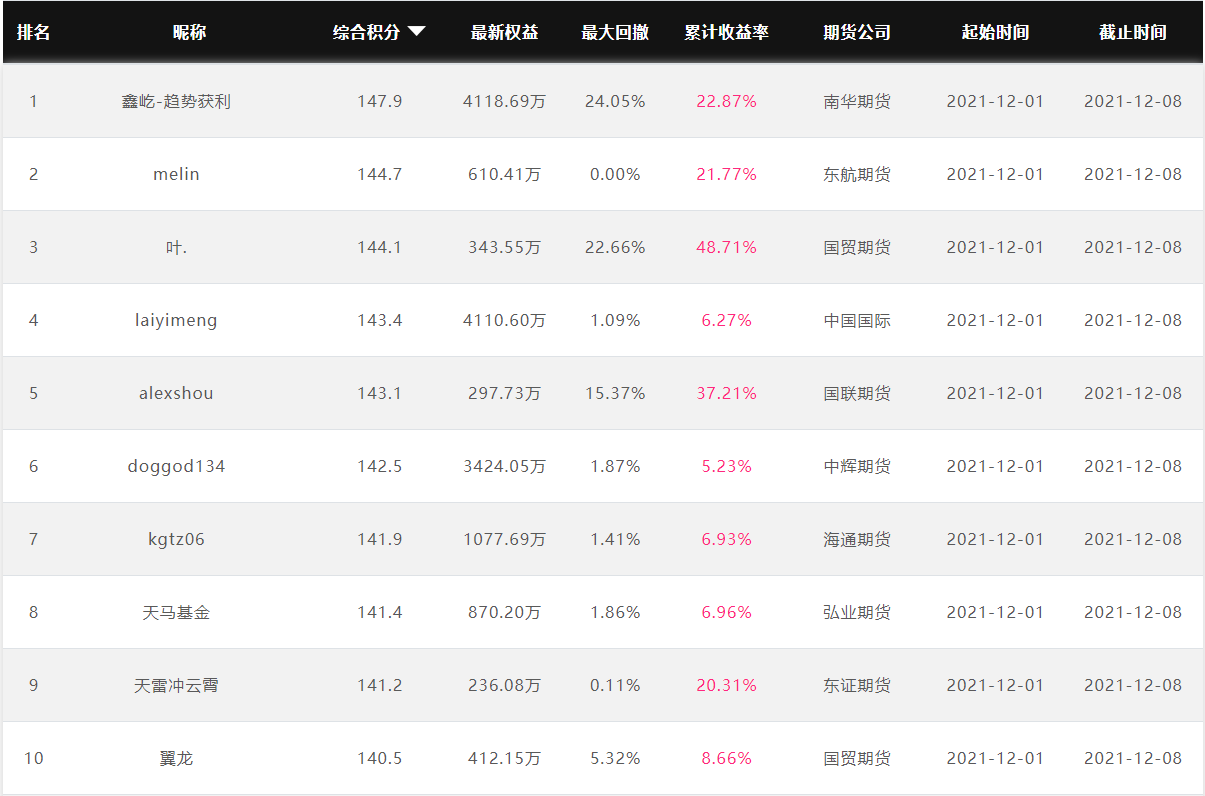Click drawdown value 0.00%
Viewport: 1205px width, 796px height.
click(x=615, y=174)
